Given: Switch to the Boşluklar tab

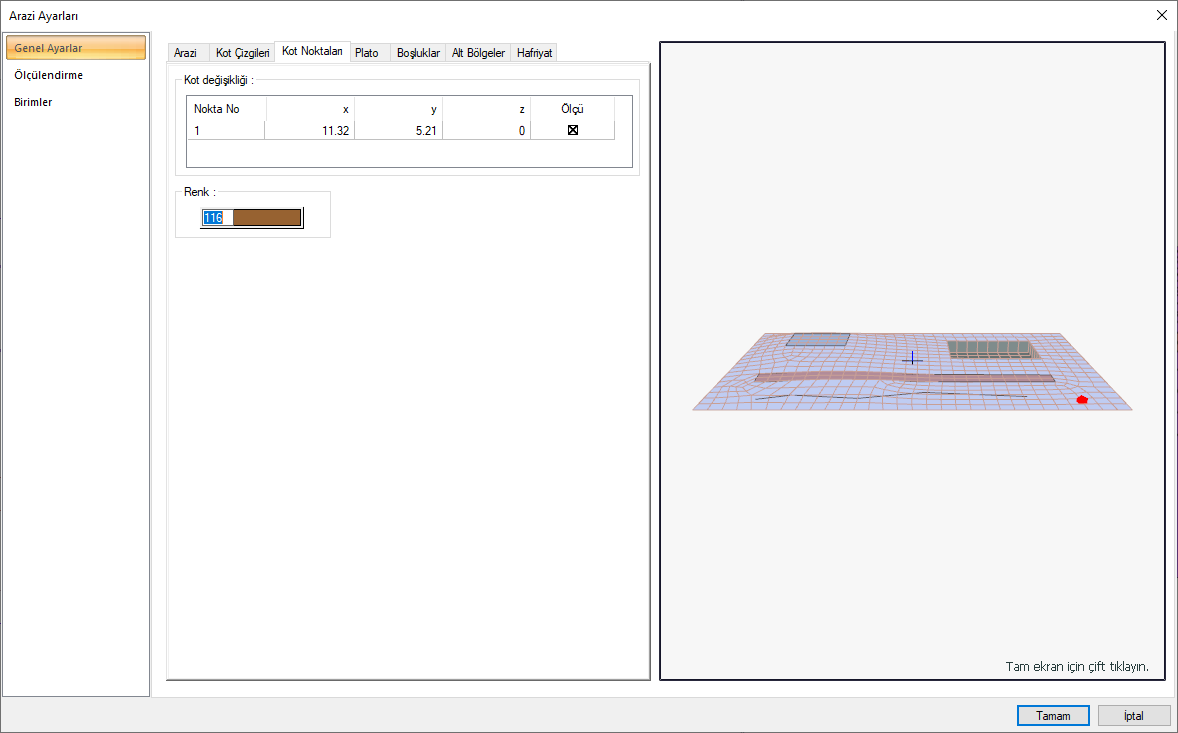Looking at the screenshot, I should coord(418,53).
